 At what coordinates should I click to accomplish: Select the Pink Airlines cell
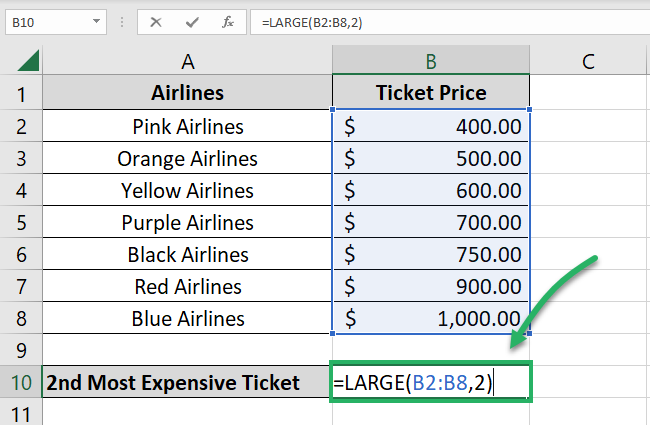[x=188, y=127]
